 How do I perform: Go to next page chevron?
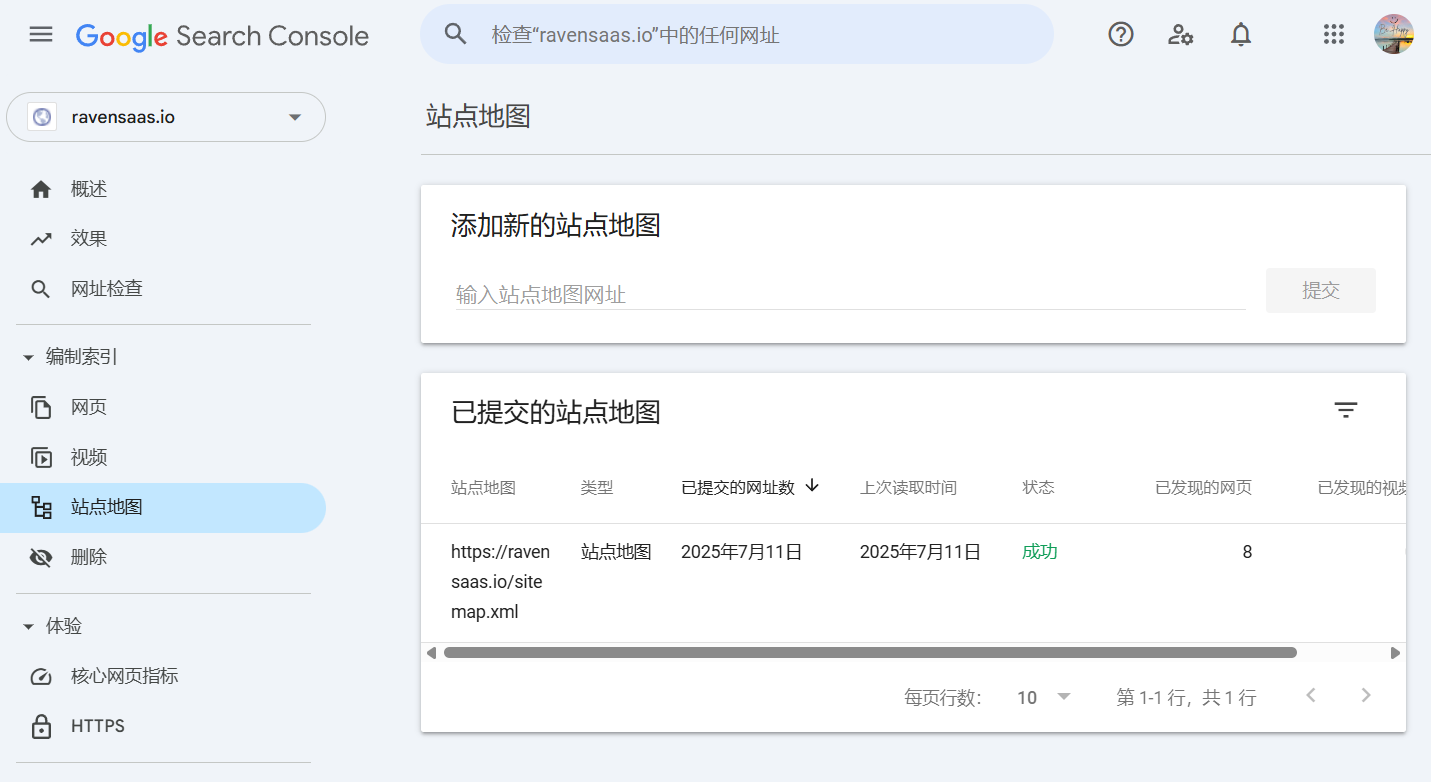[x=1366, y=696]
